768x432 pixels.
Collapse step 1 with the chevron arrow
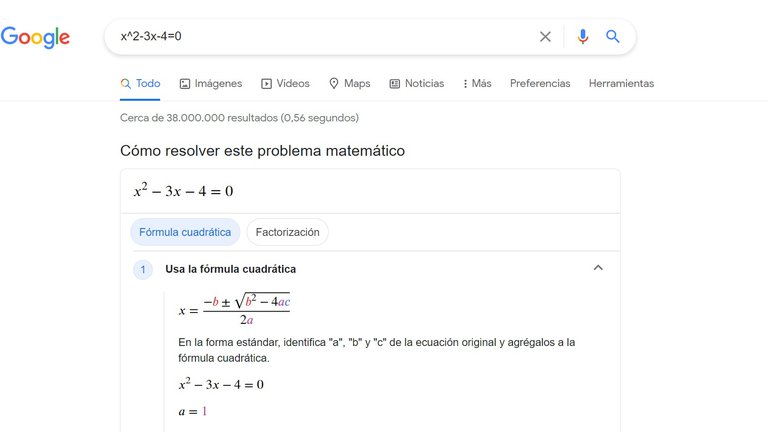coord(598,268)
